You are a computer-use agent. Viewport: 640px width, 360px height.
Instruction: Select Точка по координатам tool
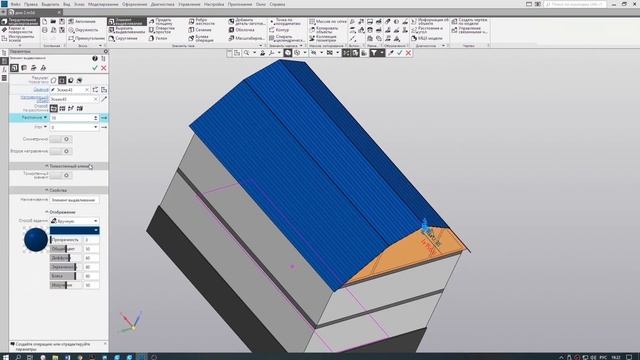pos(285,22)
